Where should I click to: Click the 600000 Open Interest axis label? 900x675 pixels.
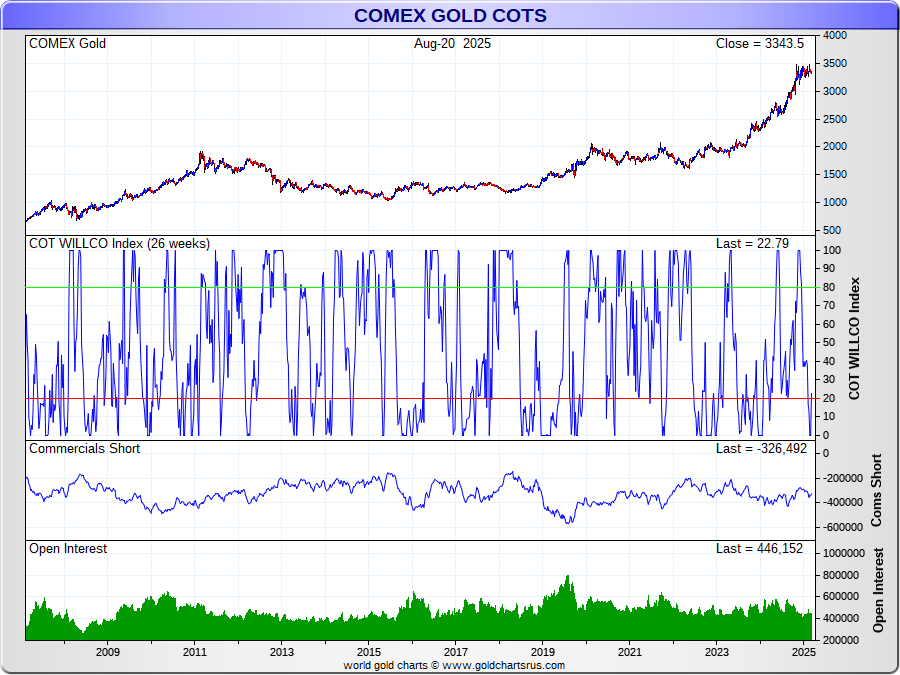click(841, 597)
